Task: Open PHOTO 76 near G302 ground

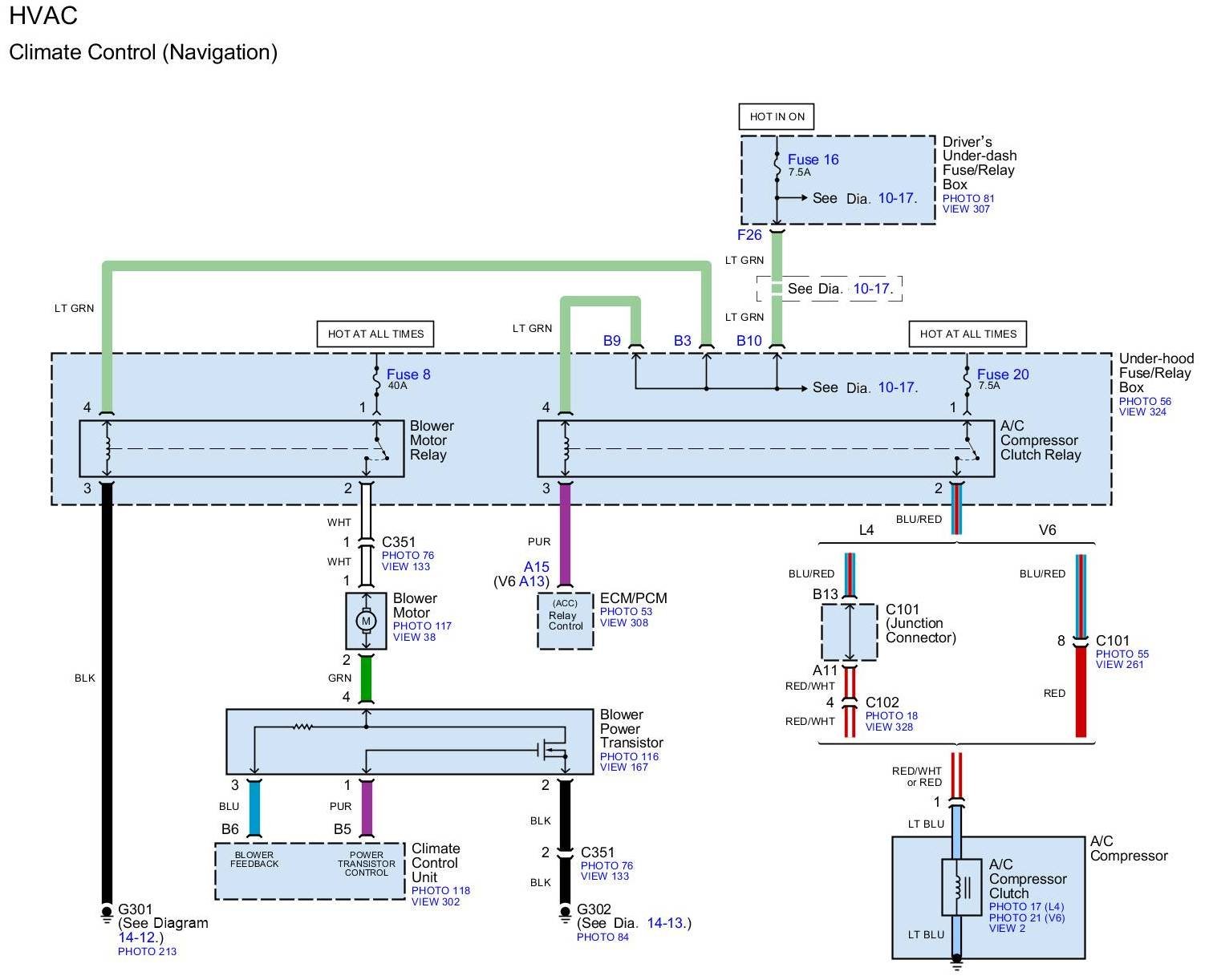Action: [607, 865]
